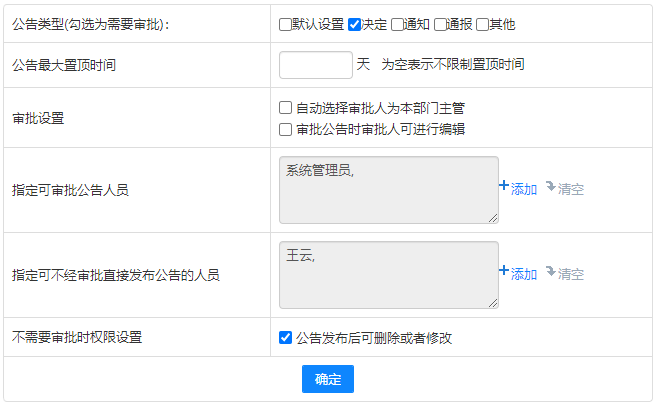The width and height of the screenshot is (662, 407).
Task: Click the plus icon beside 王云 field
Action: pyautogui.click(x=504, y=272)
